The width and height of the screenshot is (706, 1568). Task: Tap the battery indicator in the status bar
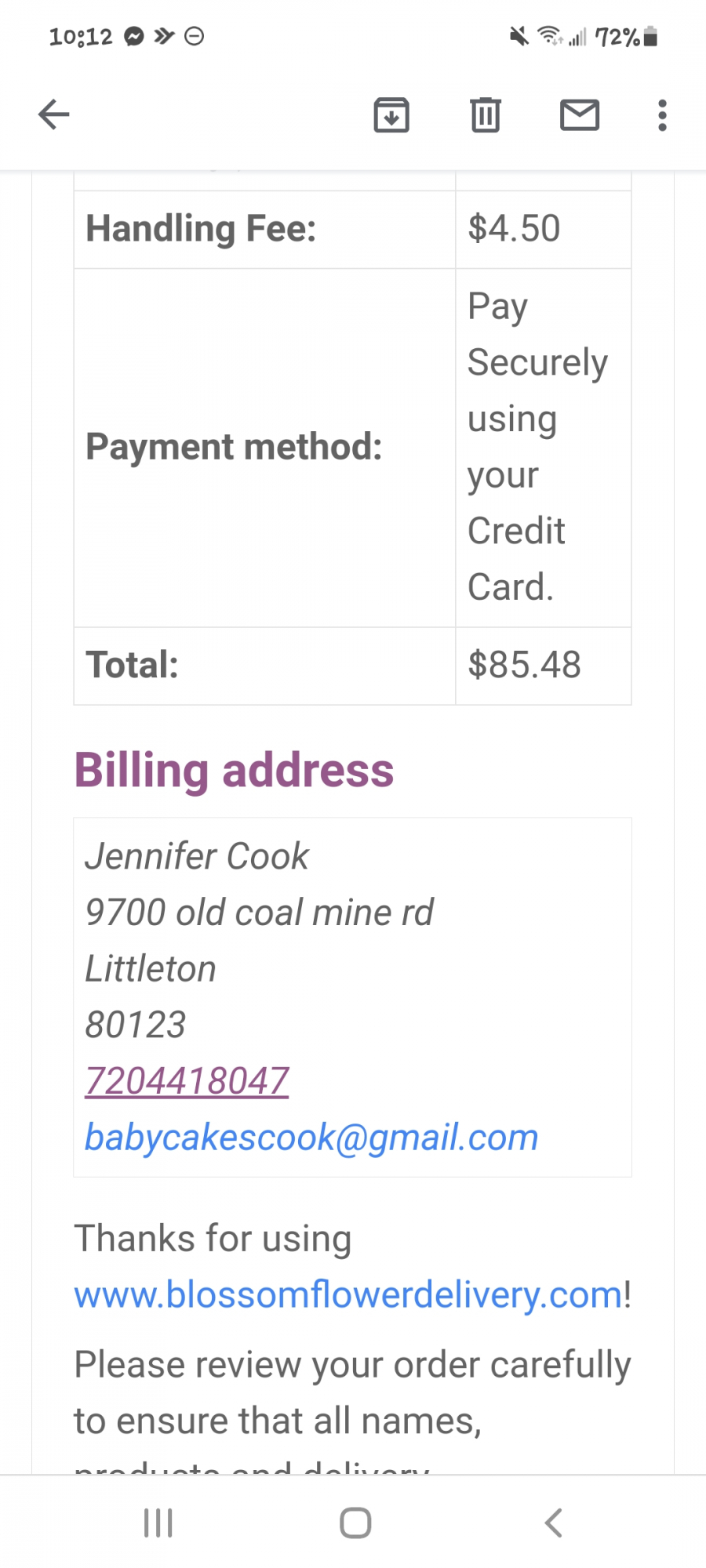(650, 37)
